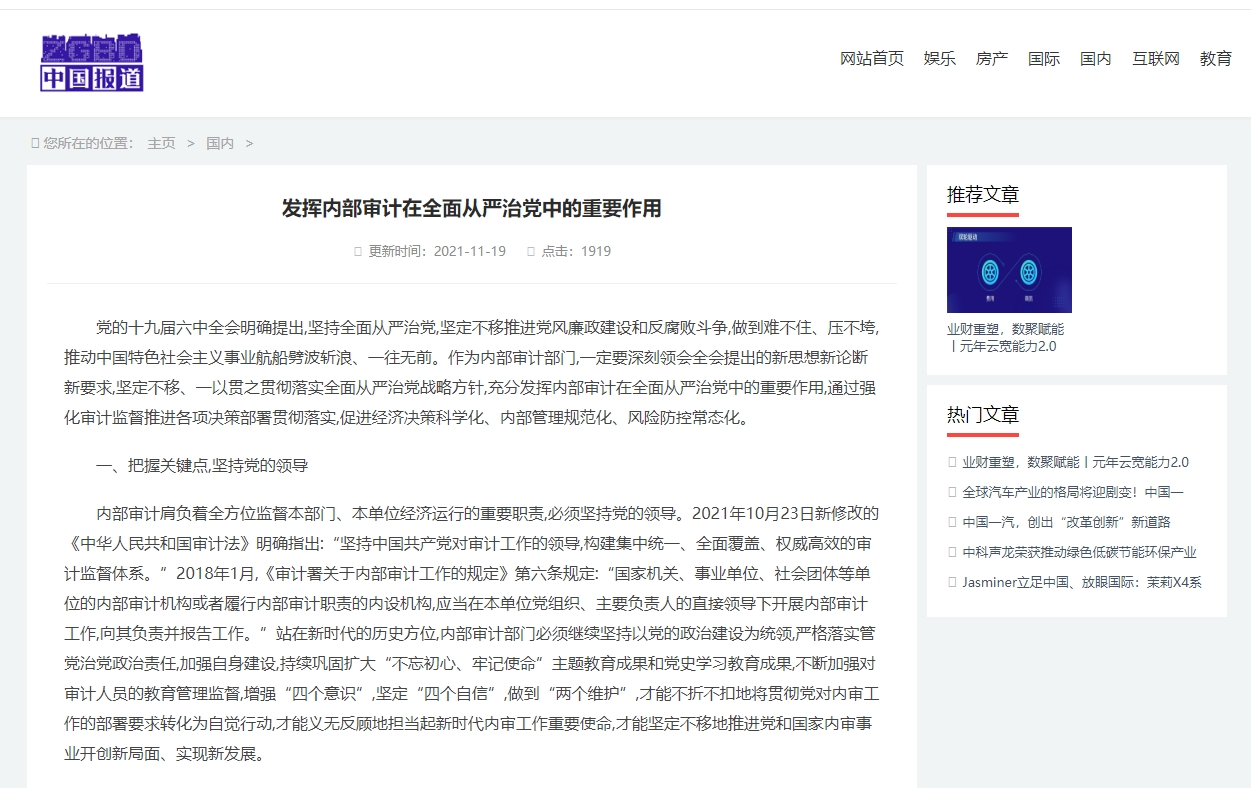Open the 房产 navigation item

[x=991, y=59]
